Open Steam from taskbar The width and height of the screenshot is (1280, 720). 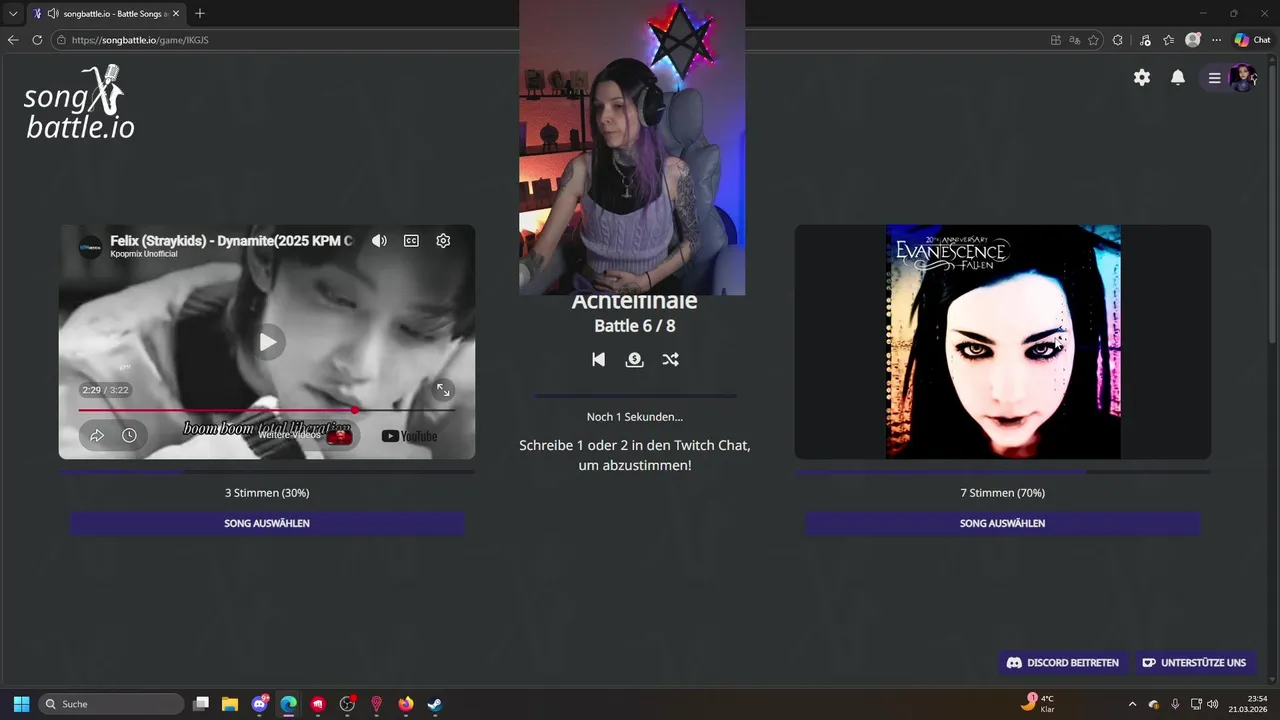pyautogui.click(x=434, y=704)
